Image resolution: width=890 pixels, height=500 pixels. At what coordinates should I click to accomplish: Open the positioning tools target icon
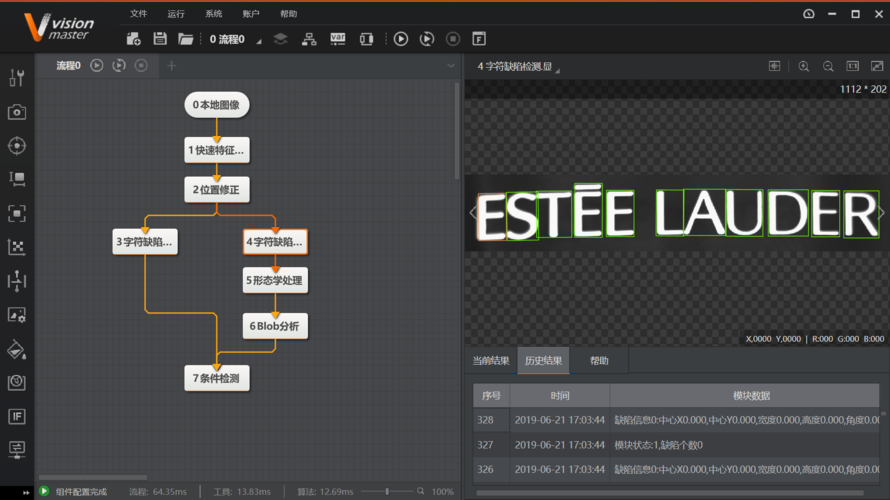click(17, 146)
